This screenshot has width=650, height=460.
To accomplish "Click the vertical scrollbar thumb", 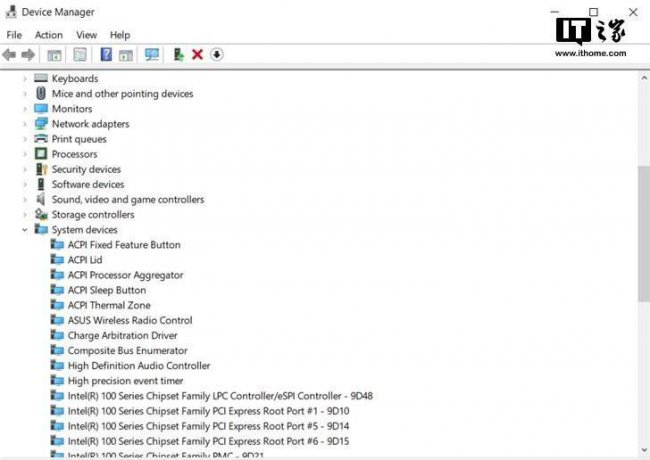I will (x=644, y=234).
